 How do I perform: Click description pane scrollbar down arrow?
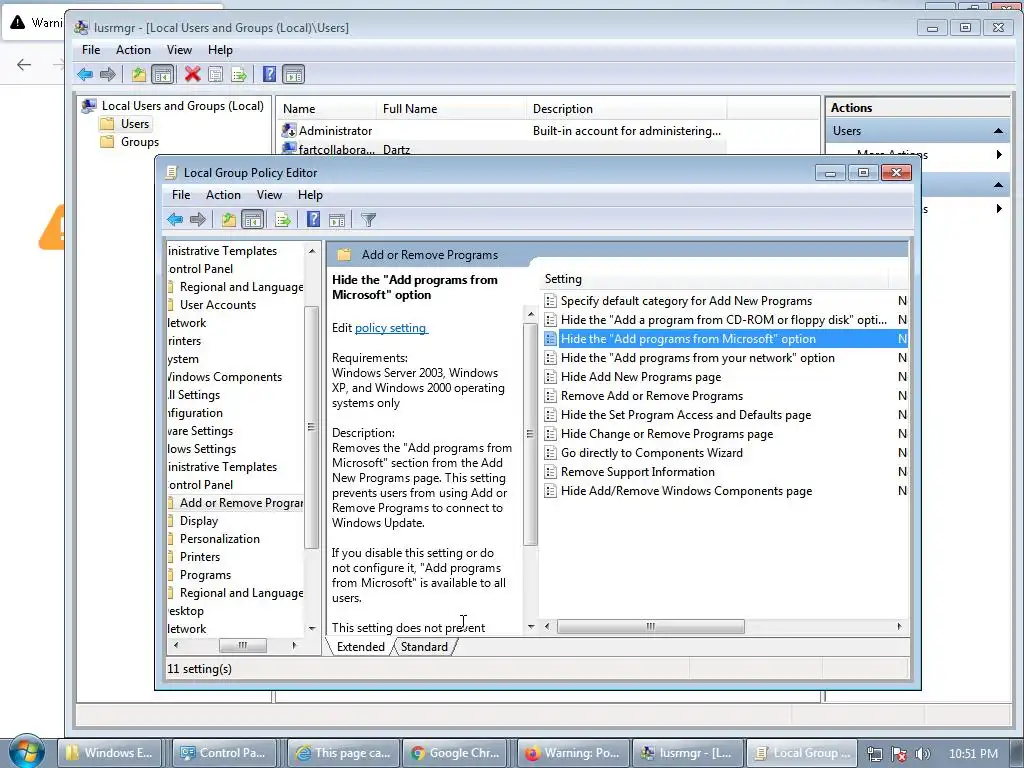pyautogui.click(x=530, y=627)
